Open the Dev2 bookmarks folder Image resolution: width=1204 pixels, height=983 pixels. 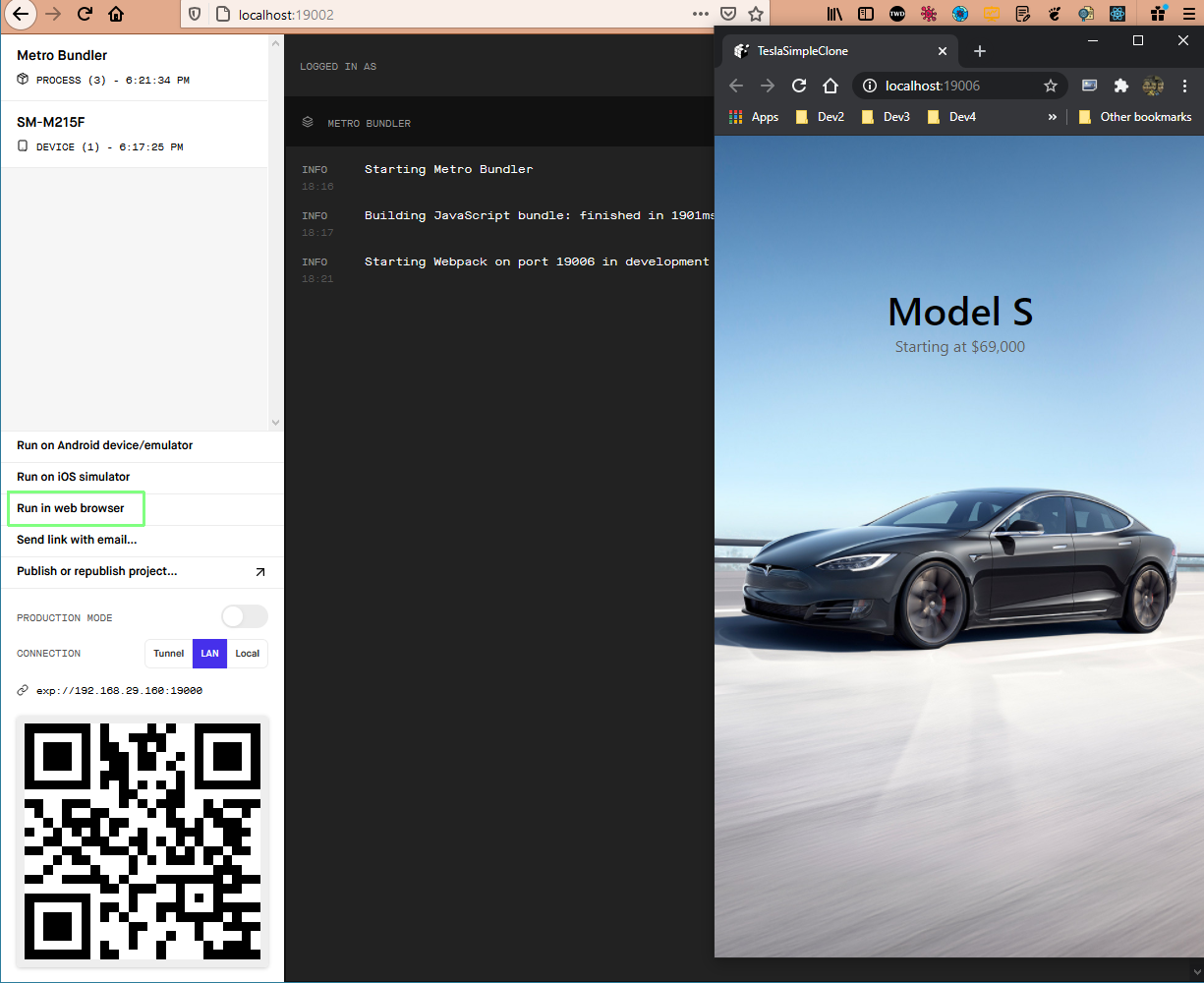821,117
